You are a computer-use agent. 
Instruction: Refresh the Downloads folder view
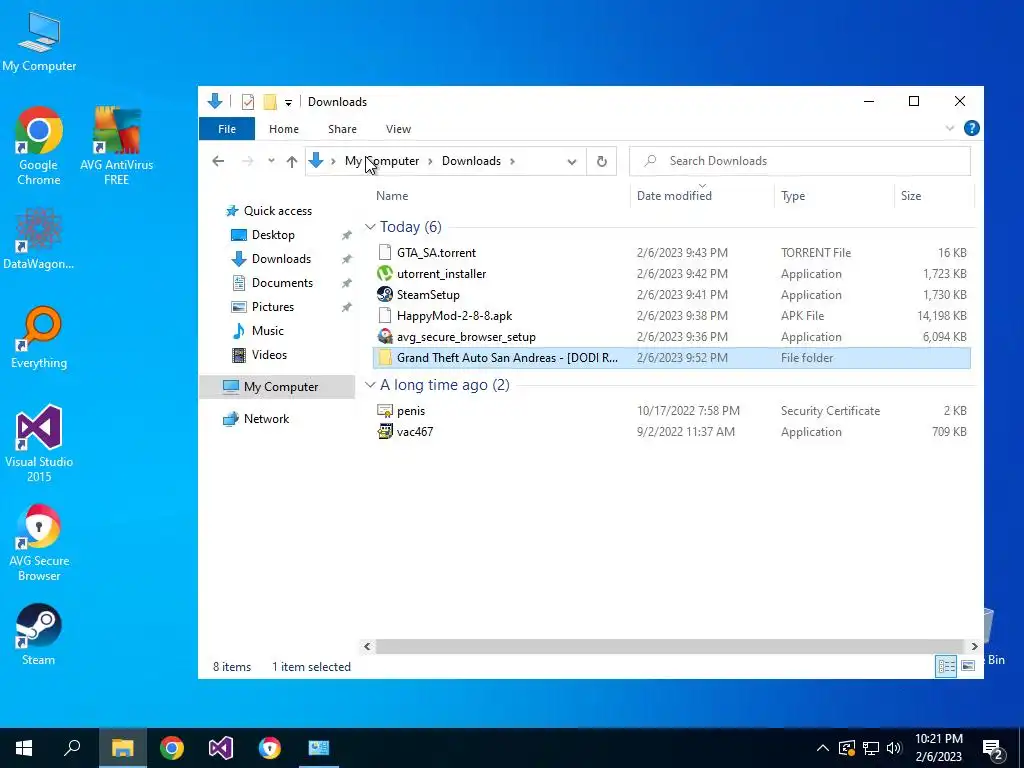pyautogui.click(x=601, y=161)
